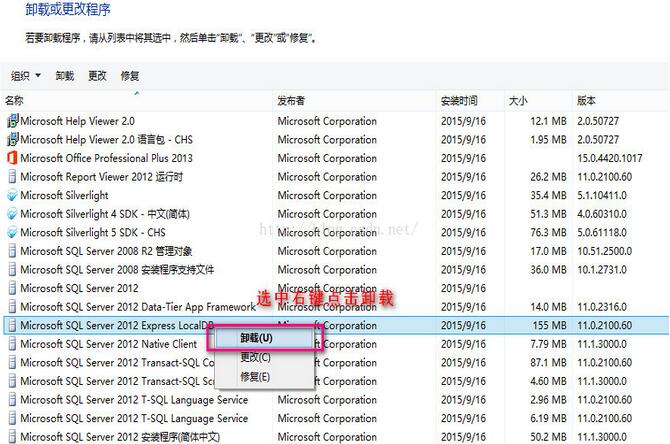Click the Help Viewer 2.0 语言包 CHS icon
Image resolution: width=670 pixels, height=444 pixels.
click(x=12, y=139)
